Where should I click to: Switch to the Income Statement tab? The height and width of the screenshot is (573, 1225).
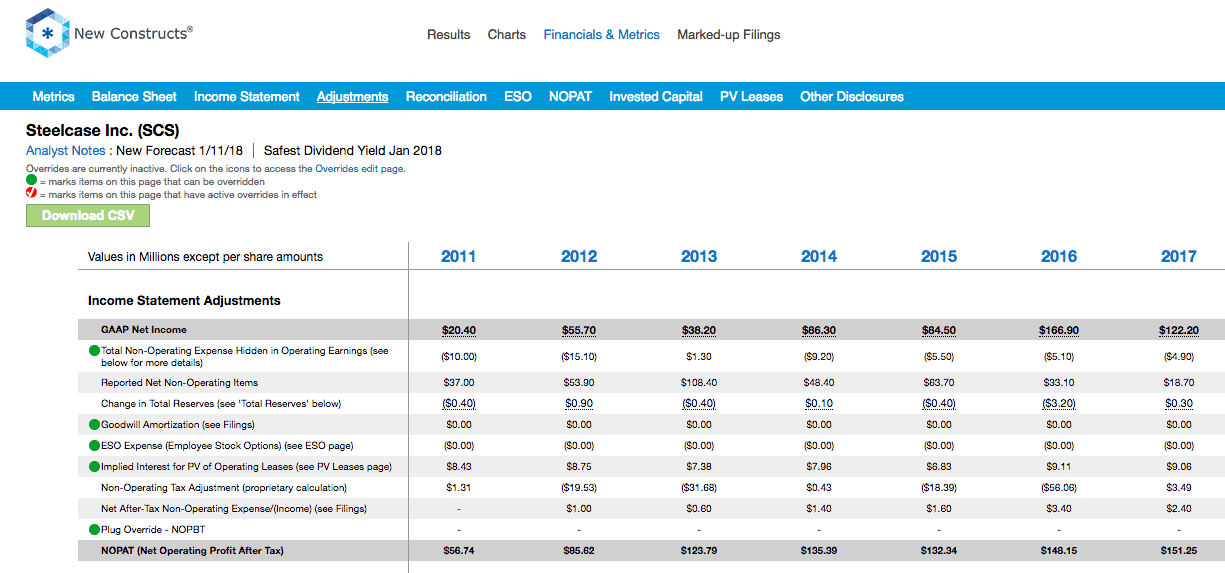(x=247, y=97)
